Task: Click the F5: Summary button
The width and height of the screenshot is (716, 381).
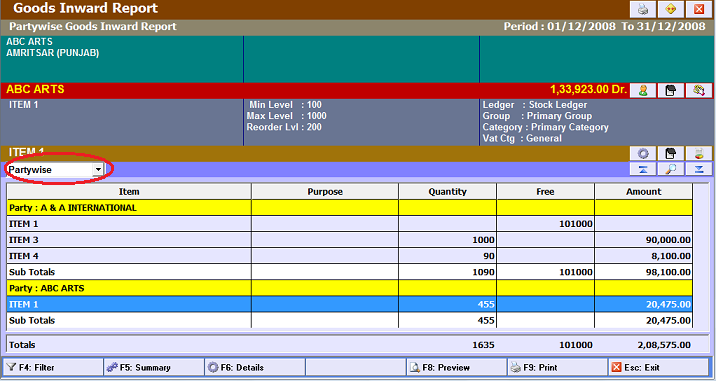Action: pos(154,367)
